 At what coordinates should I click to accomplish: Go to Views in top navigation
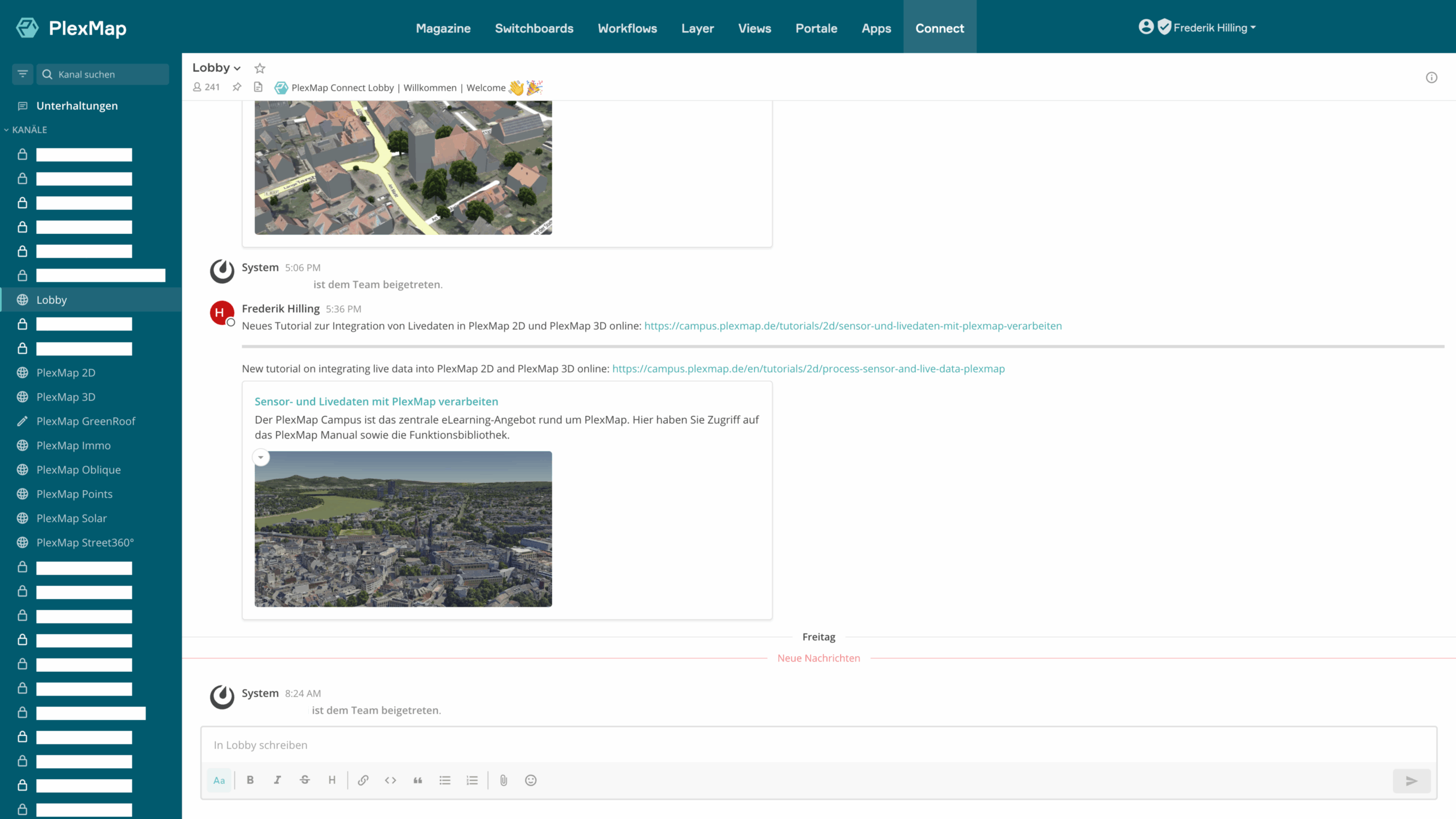755,28
